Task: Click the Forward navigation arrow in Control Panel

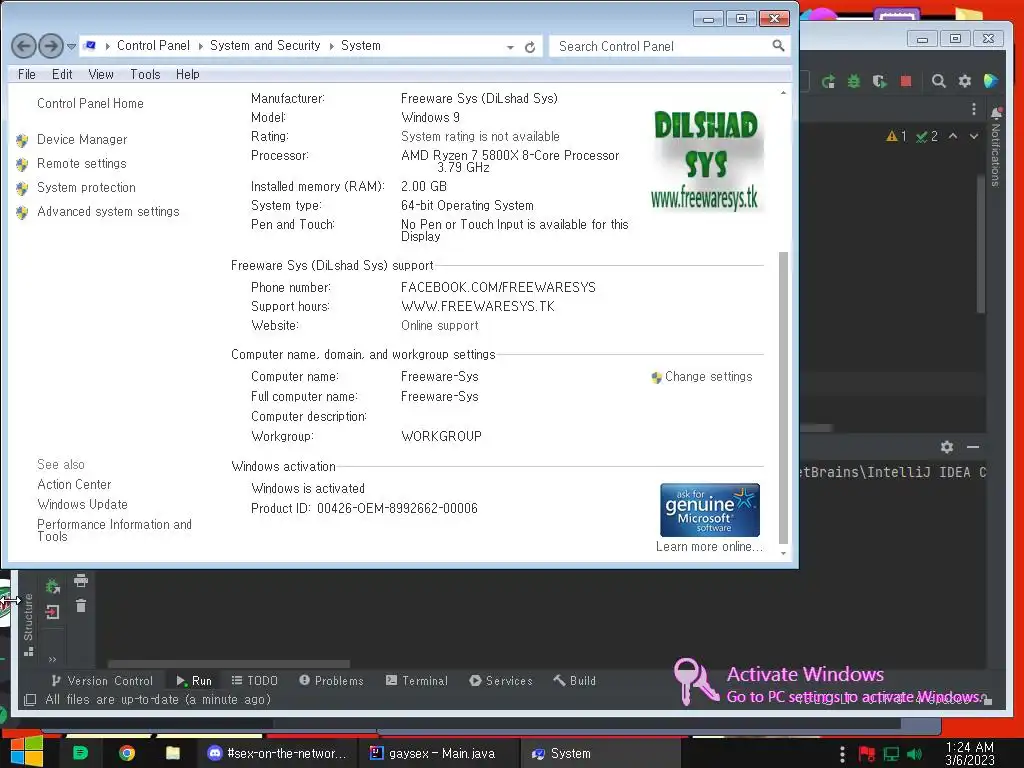Action: click(x=51, y=46)
